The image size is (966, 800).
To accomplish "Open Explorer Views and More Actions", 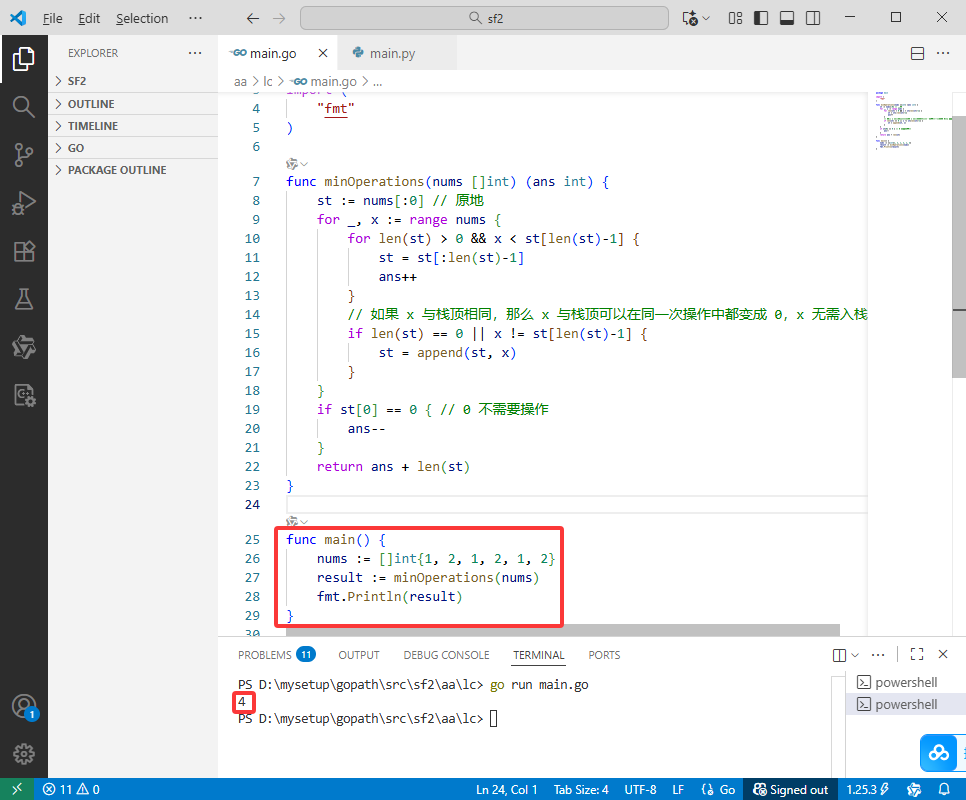I will pos(195,53).
